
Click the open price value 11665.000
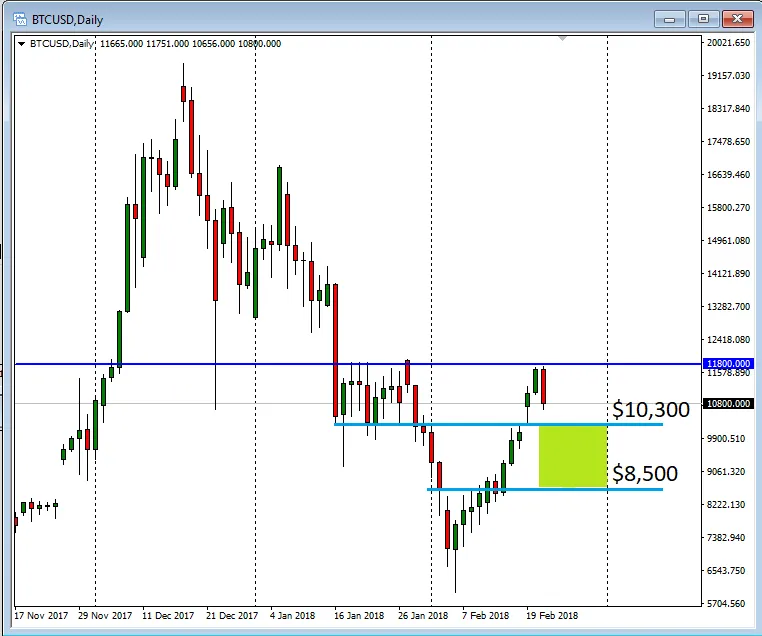tap(121, 44)
